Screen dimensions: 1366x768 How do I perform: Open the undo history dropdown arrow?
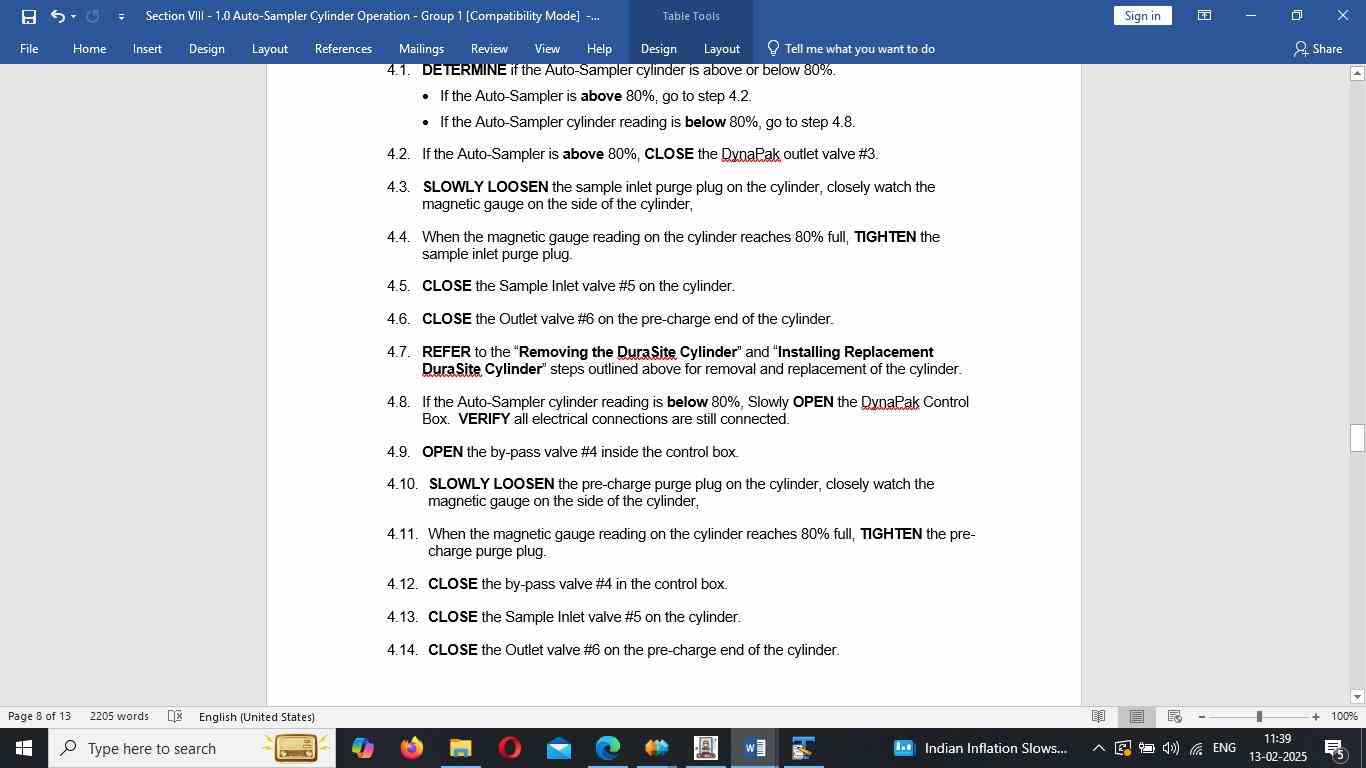[73, 16]
